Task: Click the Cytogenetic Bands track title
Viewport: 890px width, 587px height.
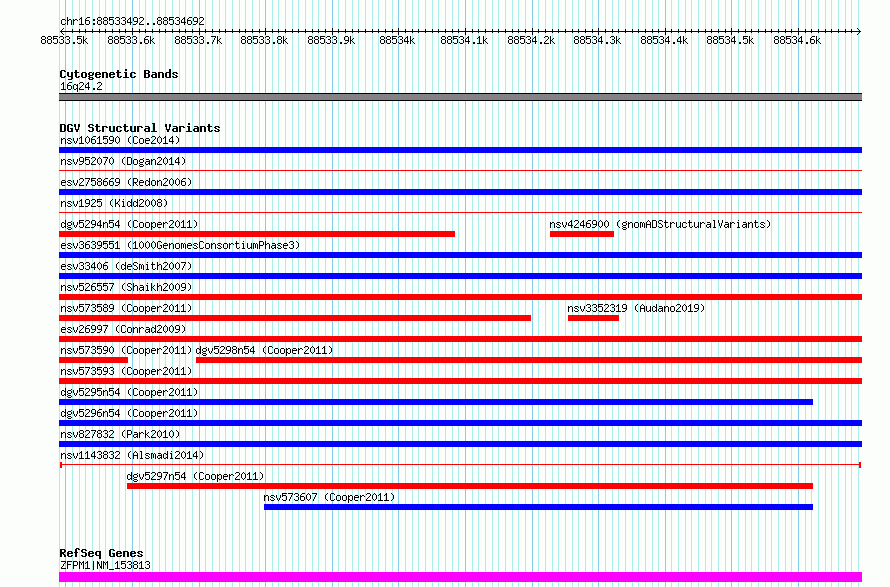Action: pyautogui.click(x=119, y=74)
